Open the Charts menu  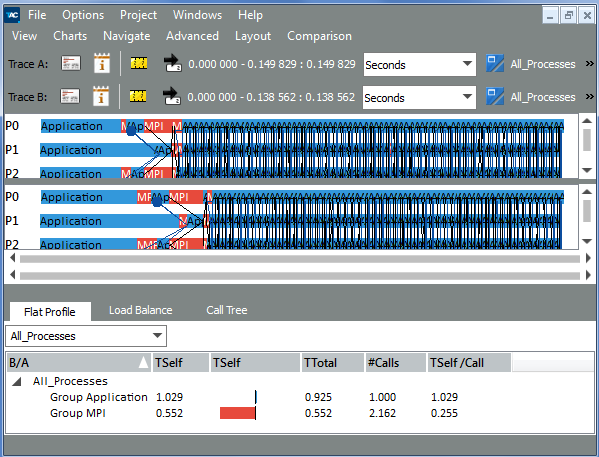(x=70, y=36)
